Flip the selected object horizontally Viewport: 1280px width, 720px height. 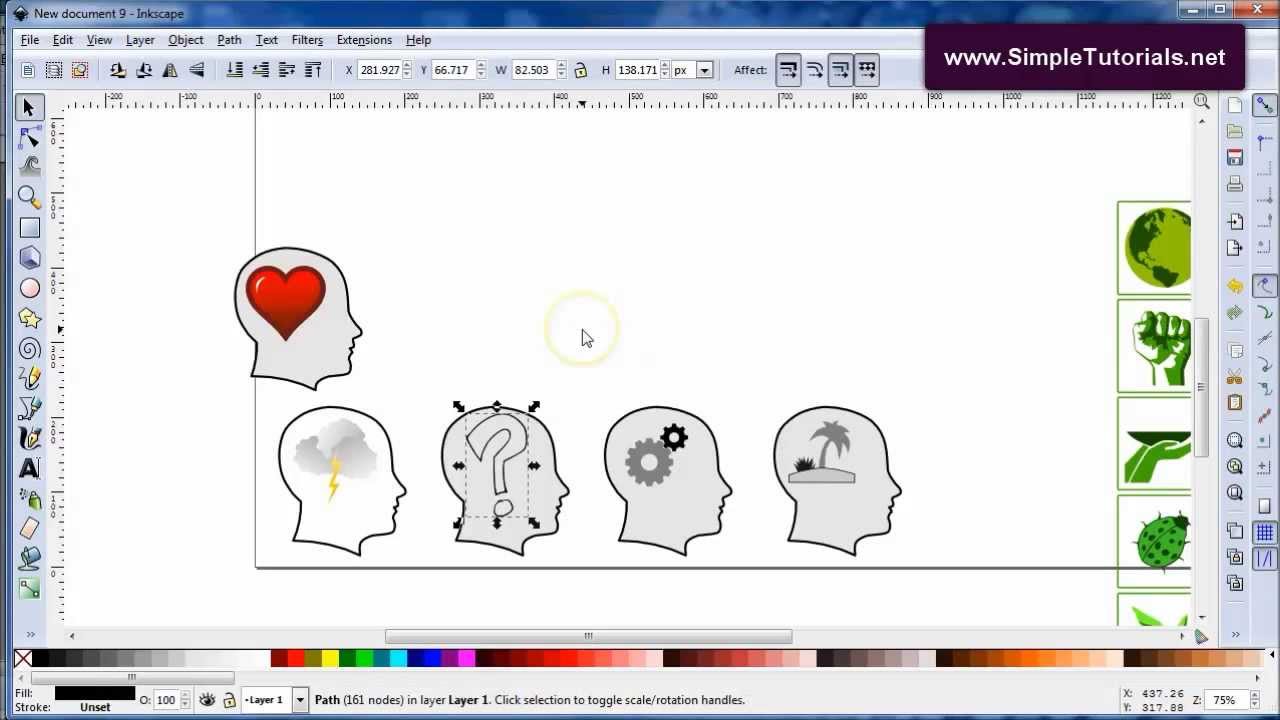click(x=170, y=69)
